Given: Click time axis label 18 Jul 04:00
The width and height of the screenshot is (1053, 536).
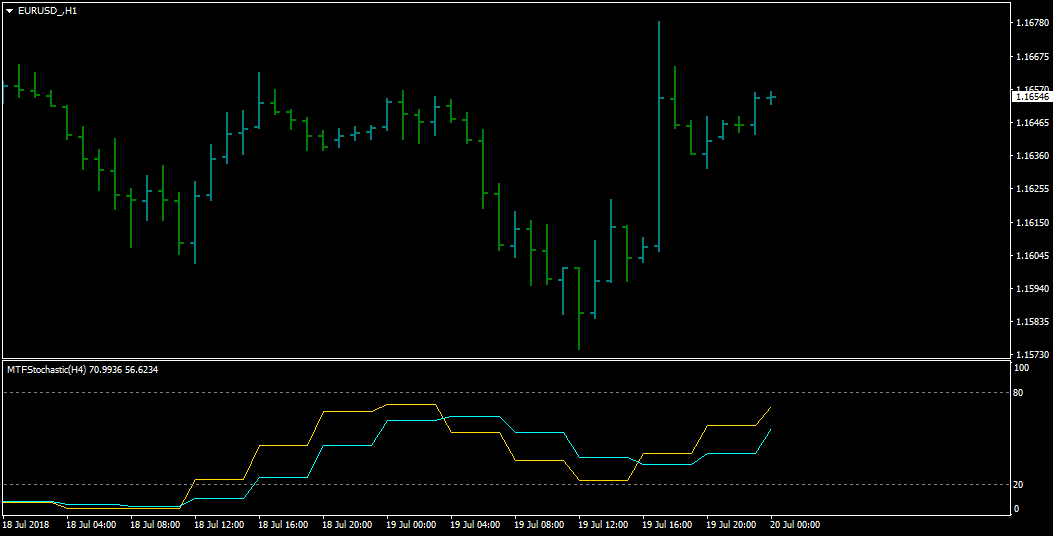Looking at the screenshot, I should pyautogui.click(x=91, y=525).
